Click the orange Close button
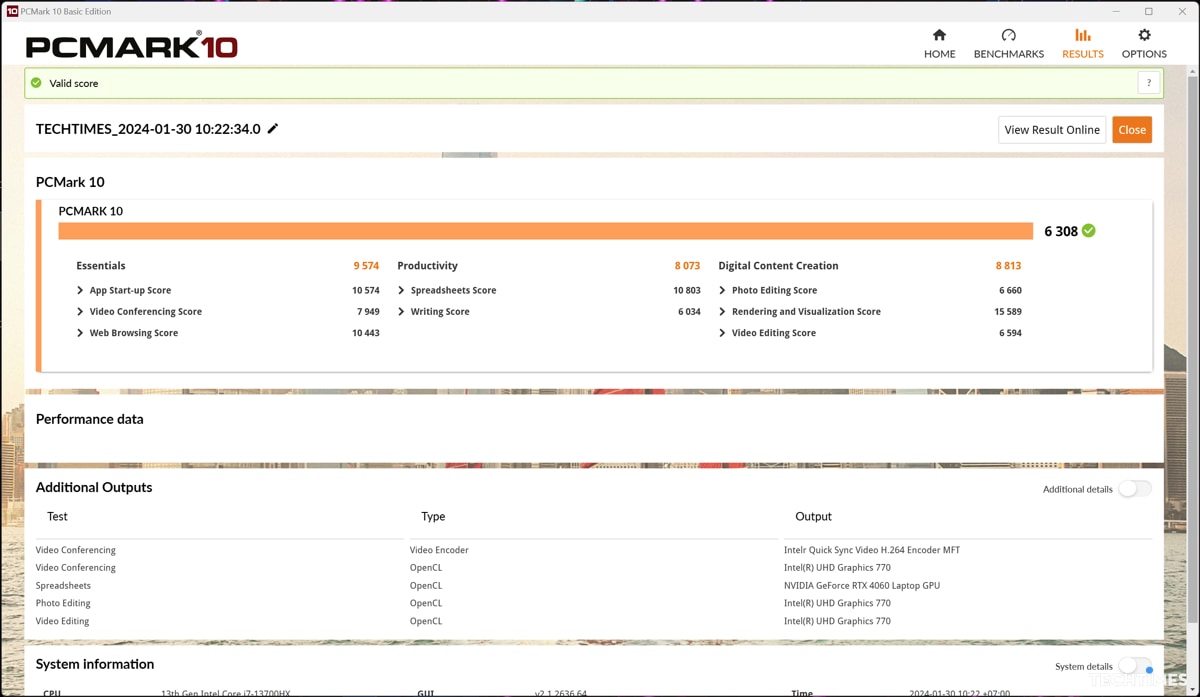 [x=1132, y=130]
